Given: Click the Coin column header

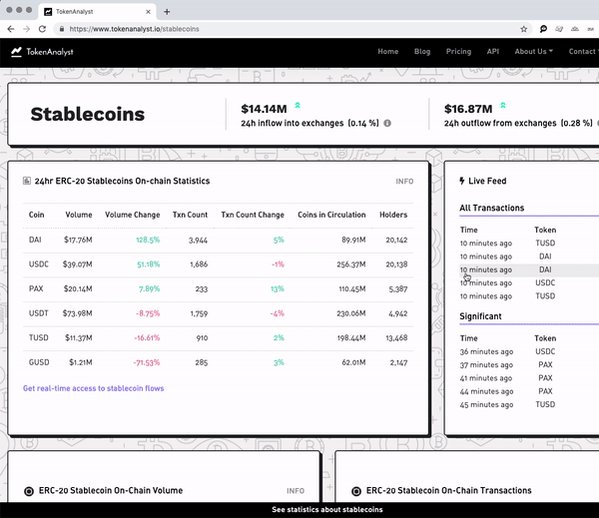Looking at the screenshot, I should click(36, 215).
